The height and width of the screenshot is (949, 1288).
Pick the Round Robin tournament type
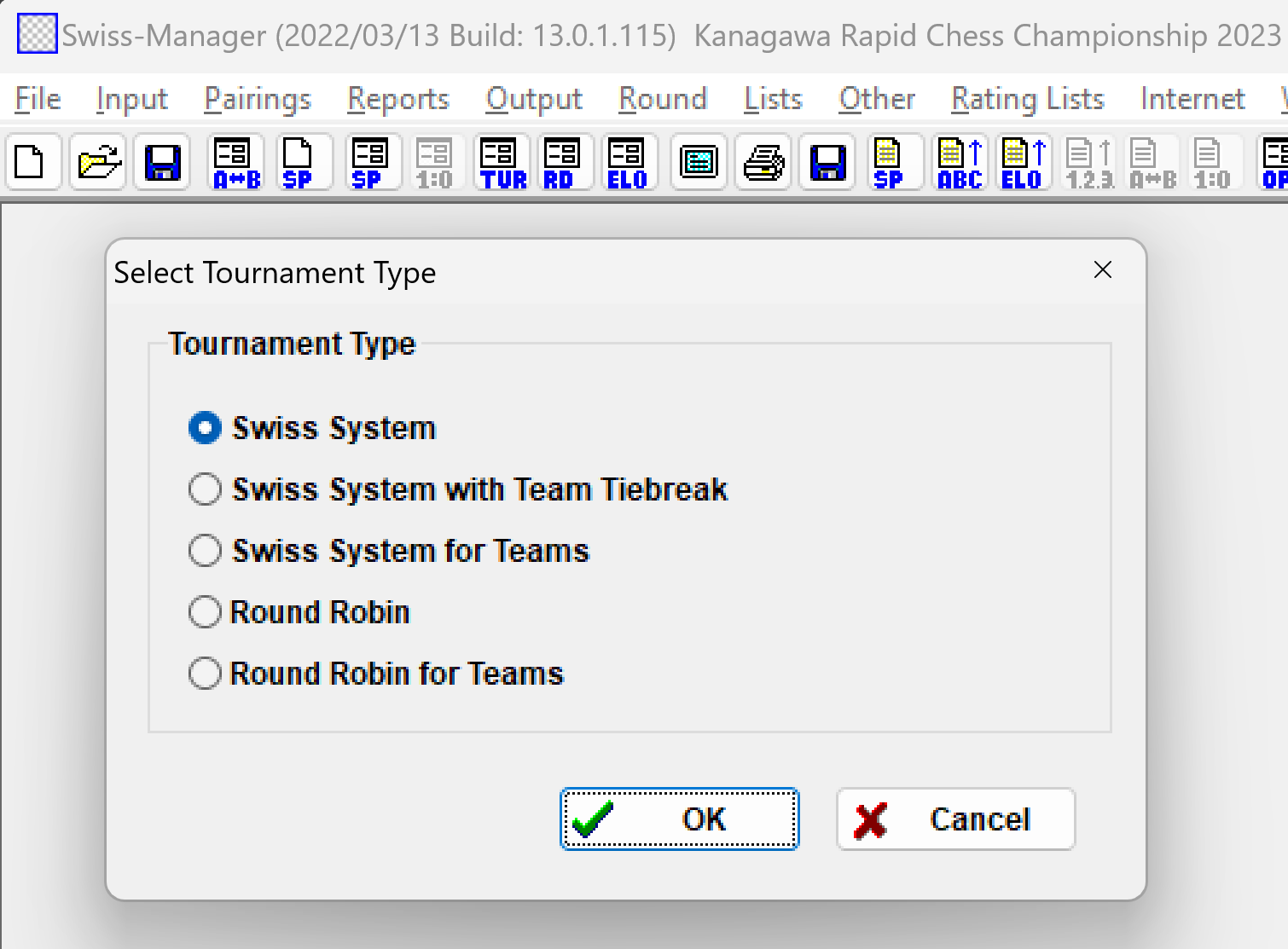(x=205, y=612)
